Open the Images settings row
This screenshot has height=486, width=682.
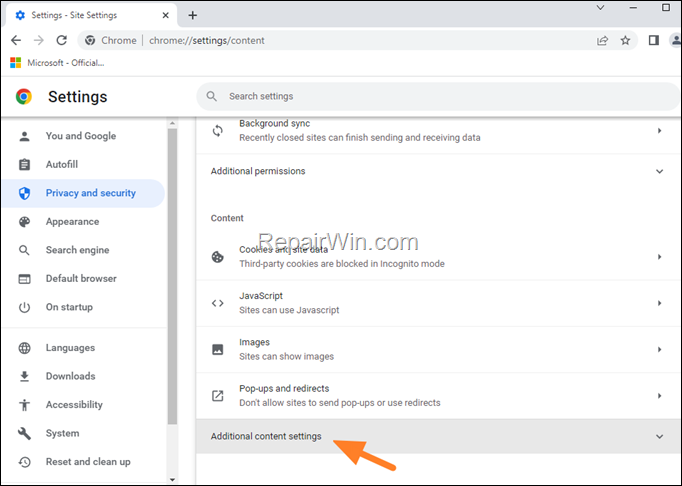(438, 349)
